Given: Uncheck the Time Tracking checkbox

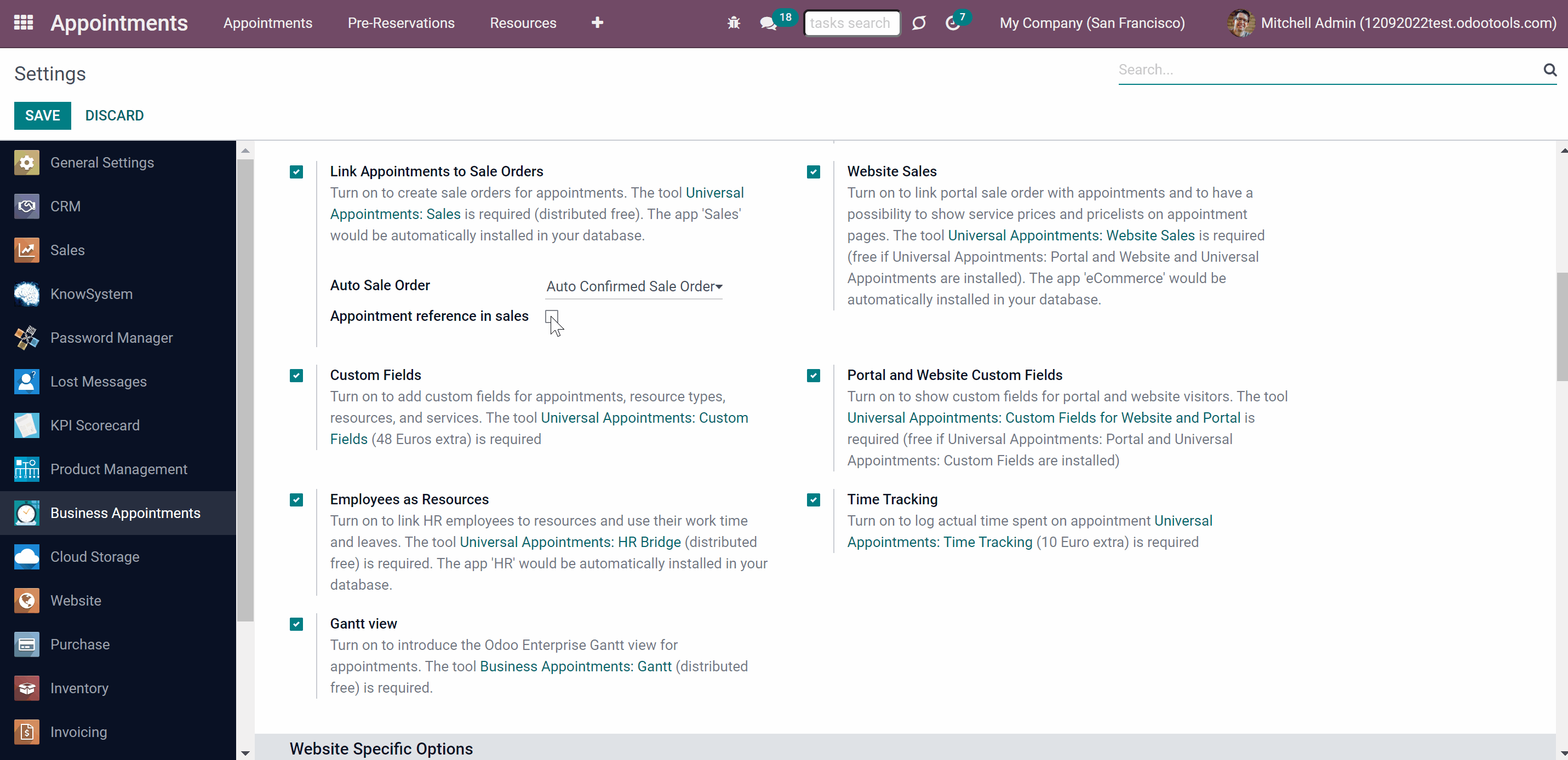Looking at the screenshot, I should tap(813, 500).
